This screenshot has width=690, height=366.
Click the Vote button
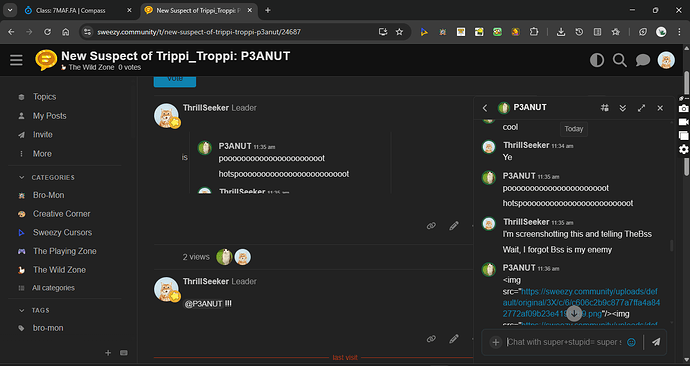(175, 81)
